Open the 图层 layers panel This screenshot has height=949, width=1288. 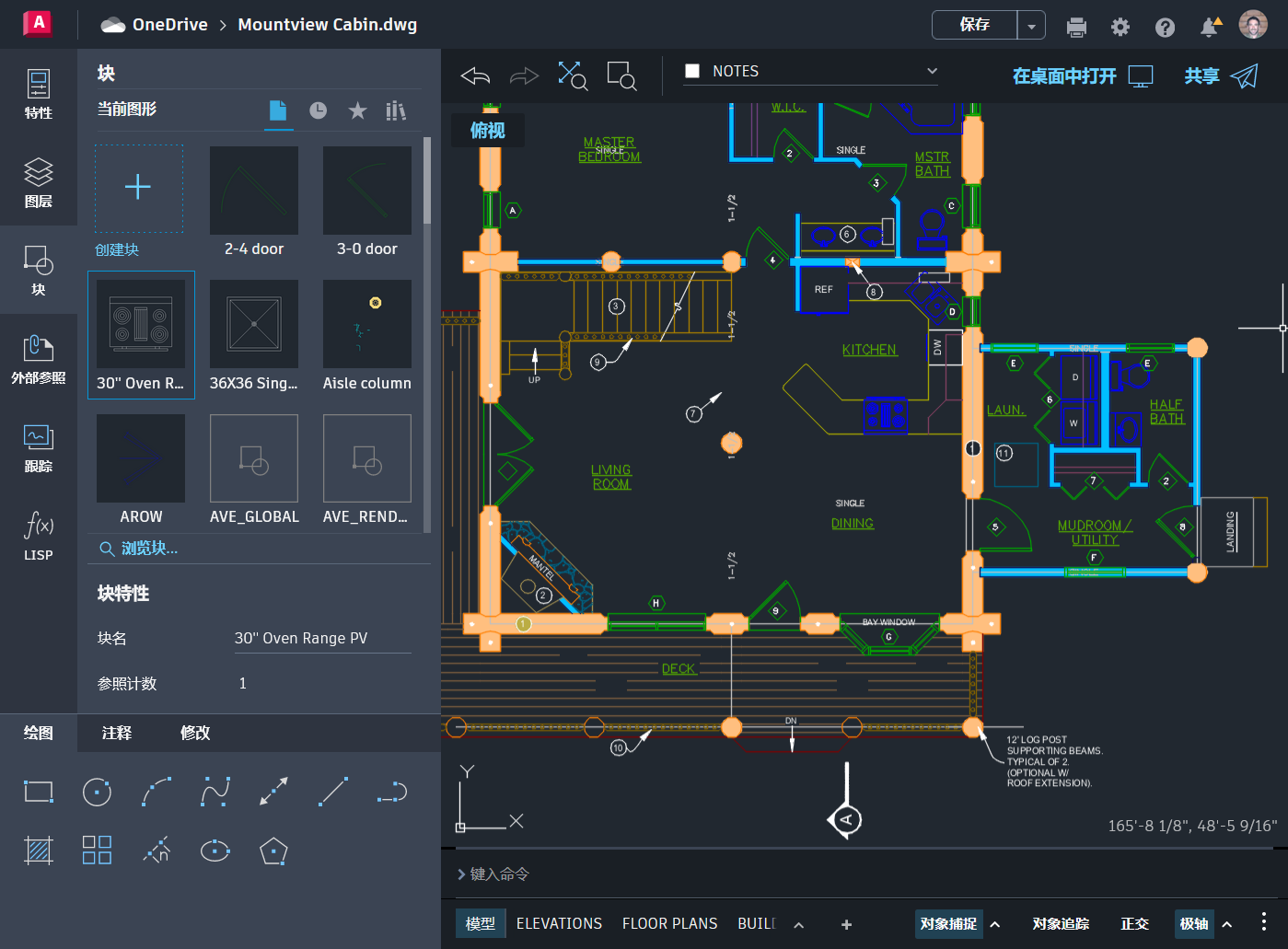point(39,182)
